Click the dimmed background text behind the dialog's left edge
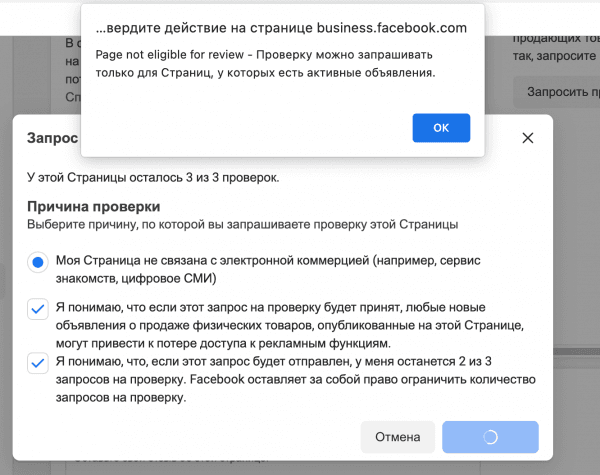 click(73, 70)
